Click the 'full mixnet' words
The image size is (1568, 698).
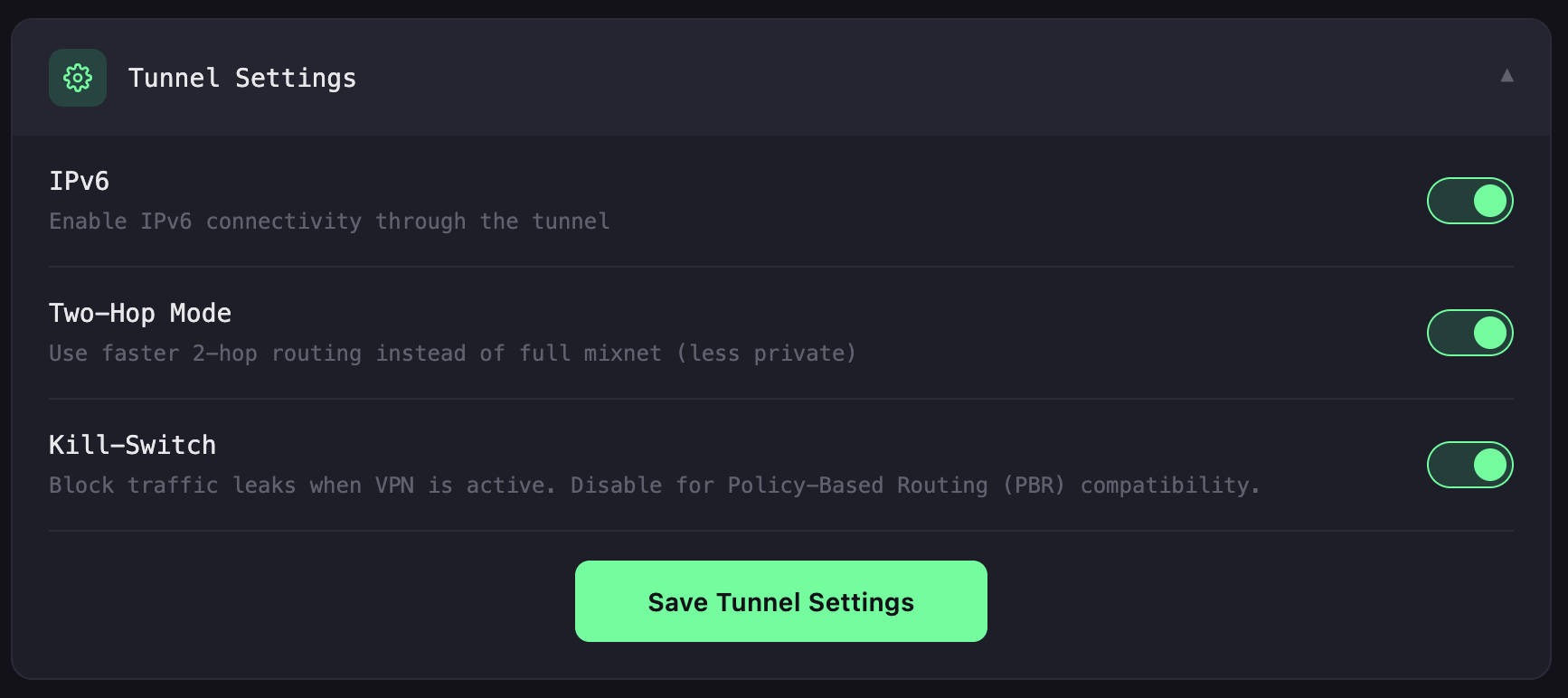(590, 354)
